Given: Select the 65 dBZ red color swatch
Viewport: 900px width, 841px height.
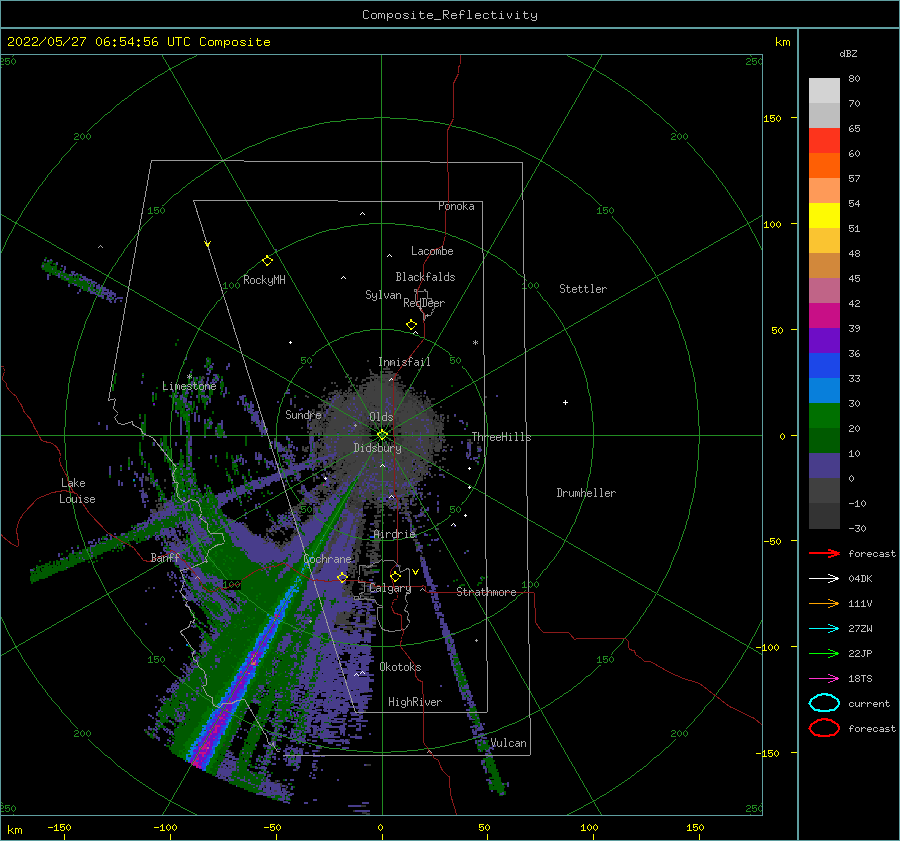Looking at the screenshot, I should [x=824, y=140].
